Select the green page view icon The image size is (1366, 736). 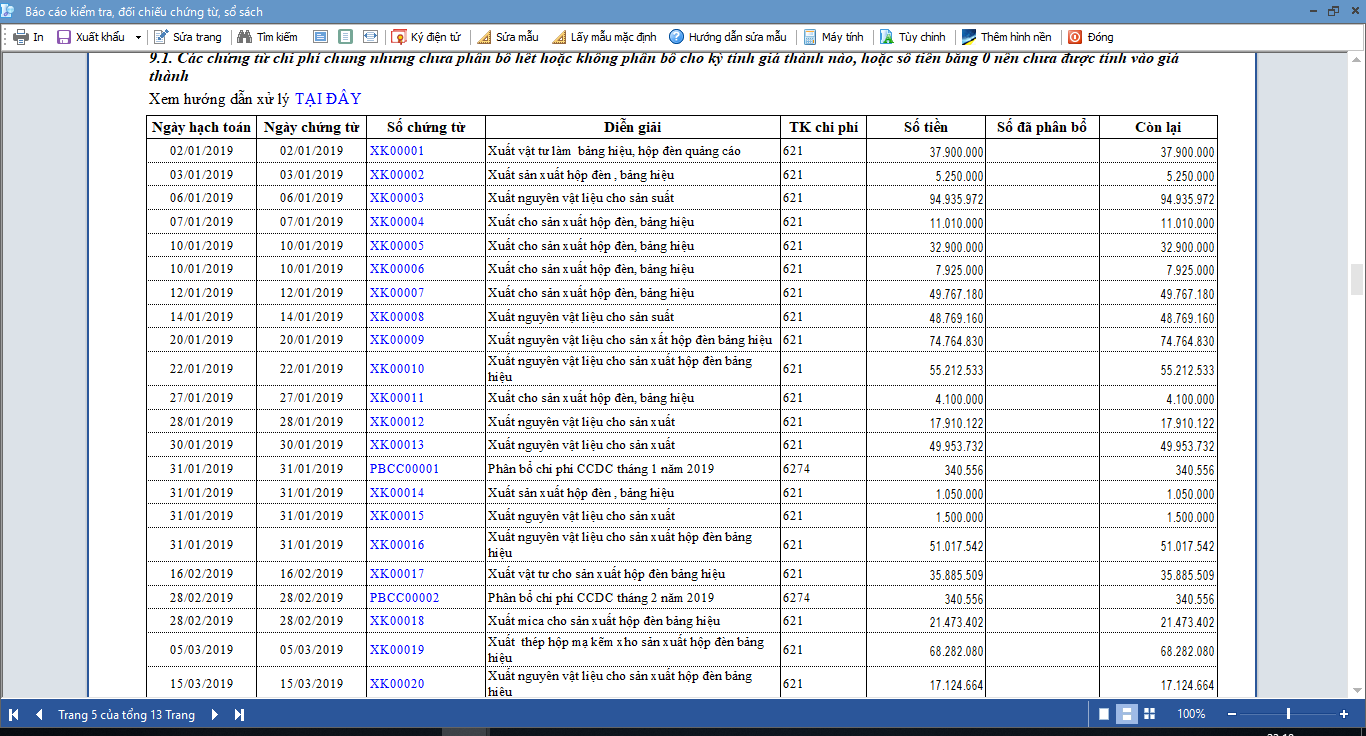(x=345, y=37)
